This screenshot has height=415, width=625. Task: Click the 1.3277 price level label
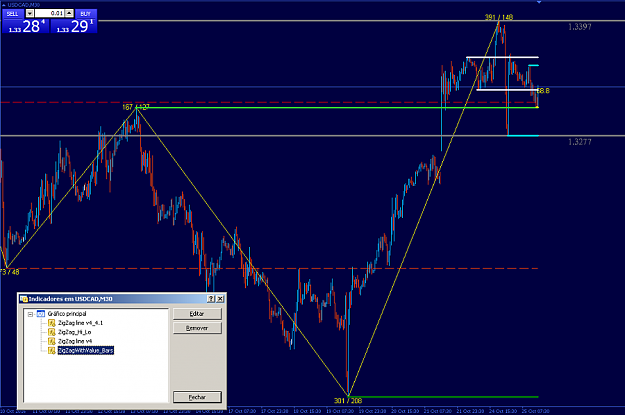pos(580,142)
